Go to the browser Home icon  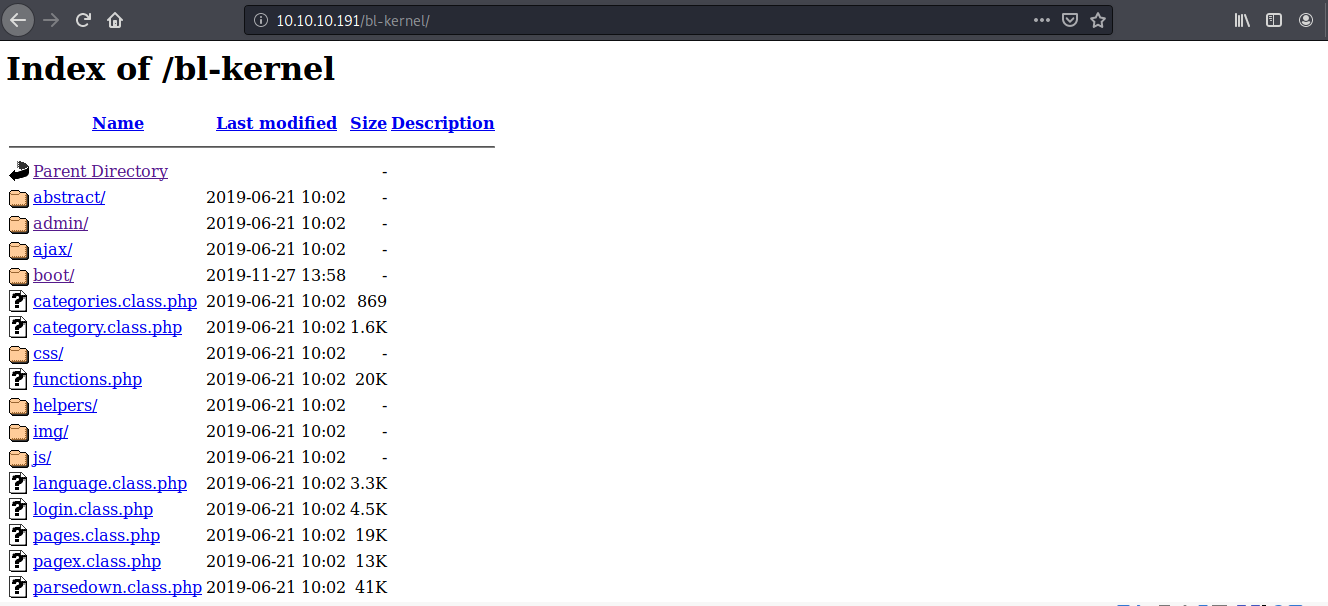tap(115, 20)
